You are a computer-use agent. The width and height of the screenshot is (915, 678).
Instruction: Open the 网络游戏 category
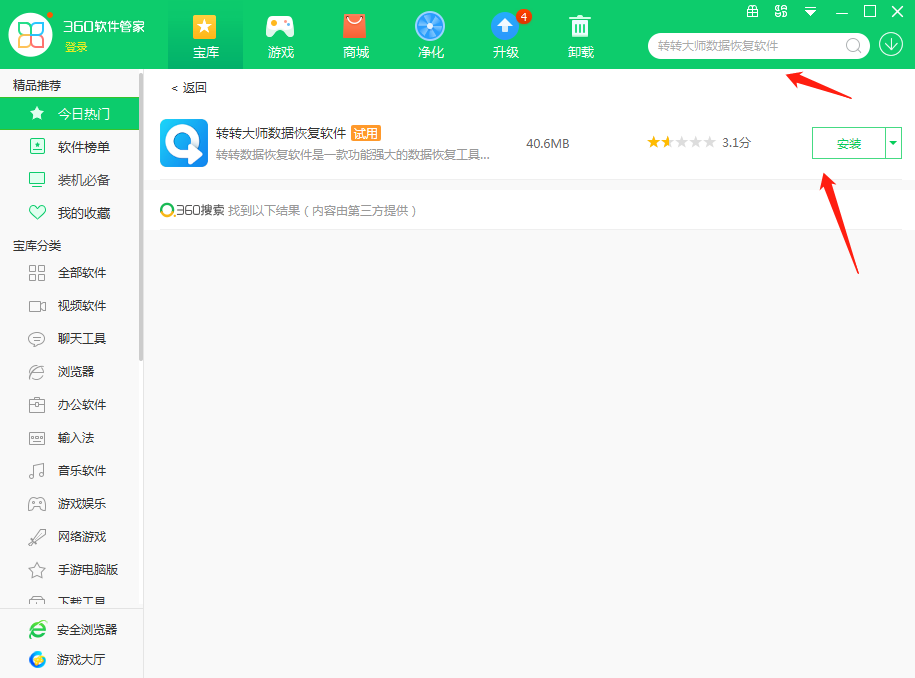point(69,536)
